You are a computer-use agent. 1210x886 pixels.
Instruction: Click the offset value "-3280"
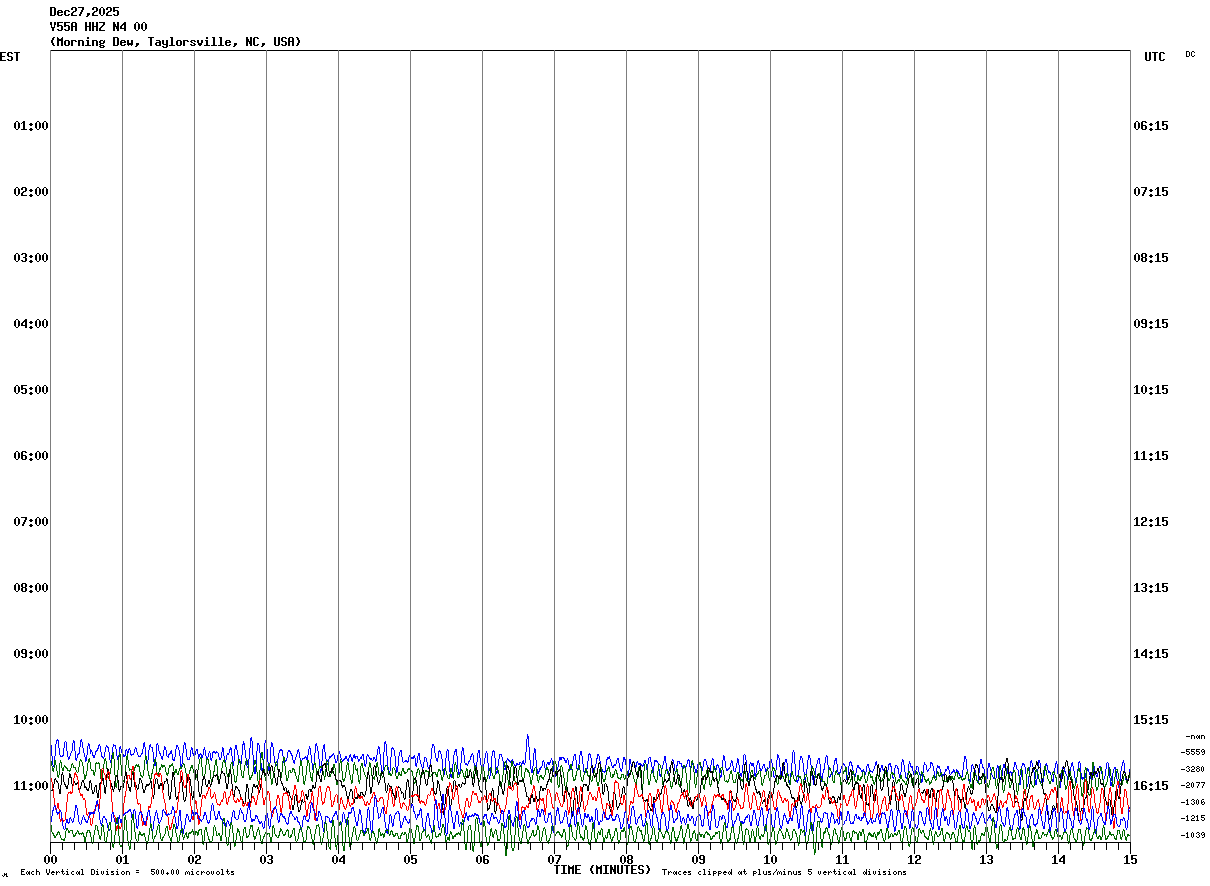coord(1193,769)
